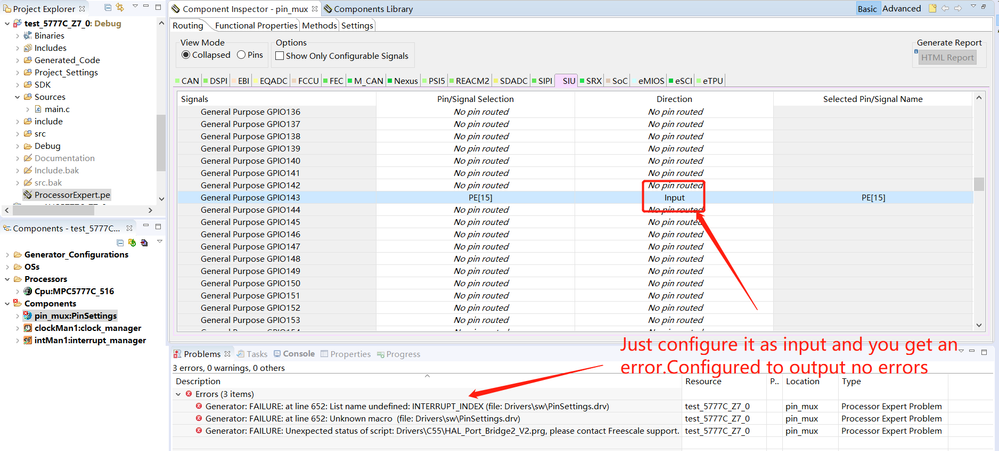The height and width of the screenshot is (451, 999).
Task: Click the green refresh icon in Components toolbar
Action: [x=133, y=242]
